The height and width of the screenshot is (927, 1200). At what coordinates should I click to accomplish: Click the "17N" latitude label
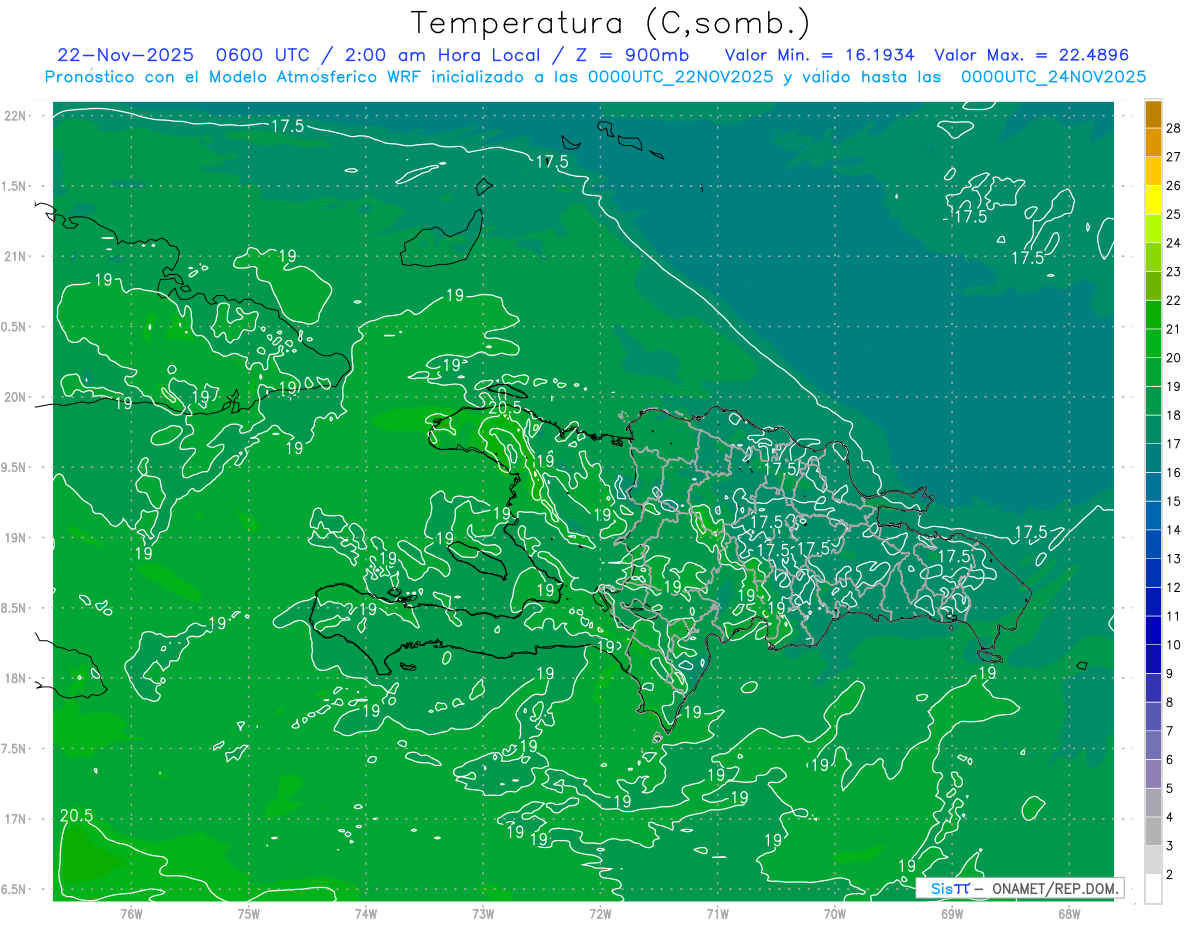click(16, 819)
